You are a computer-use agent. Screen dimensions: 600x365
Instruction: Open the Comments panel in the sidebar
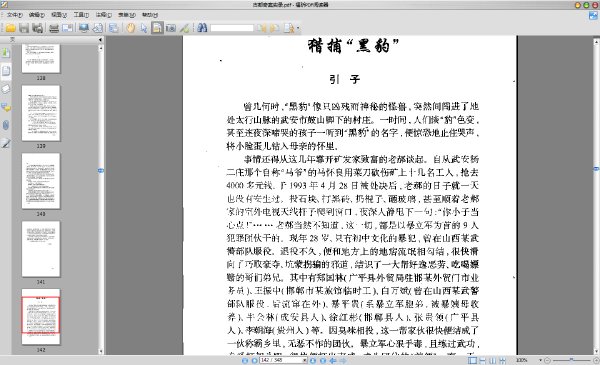point(6,108)
